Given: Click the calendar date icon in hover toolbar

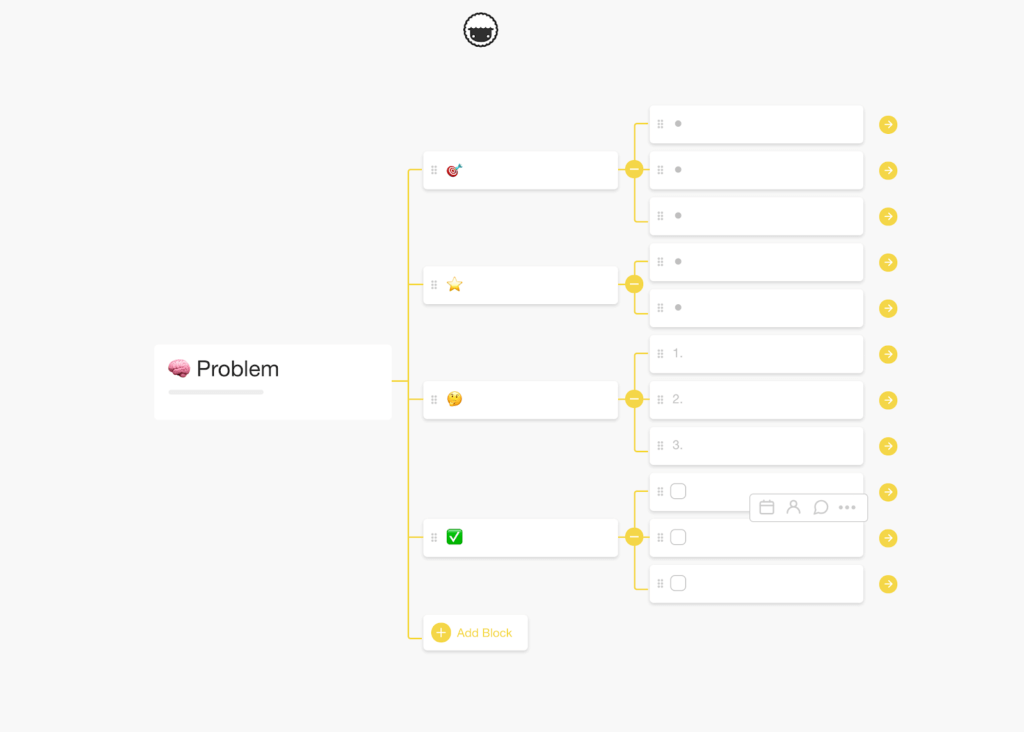Looking at the screenshot, I should [767, 508].
